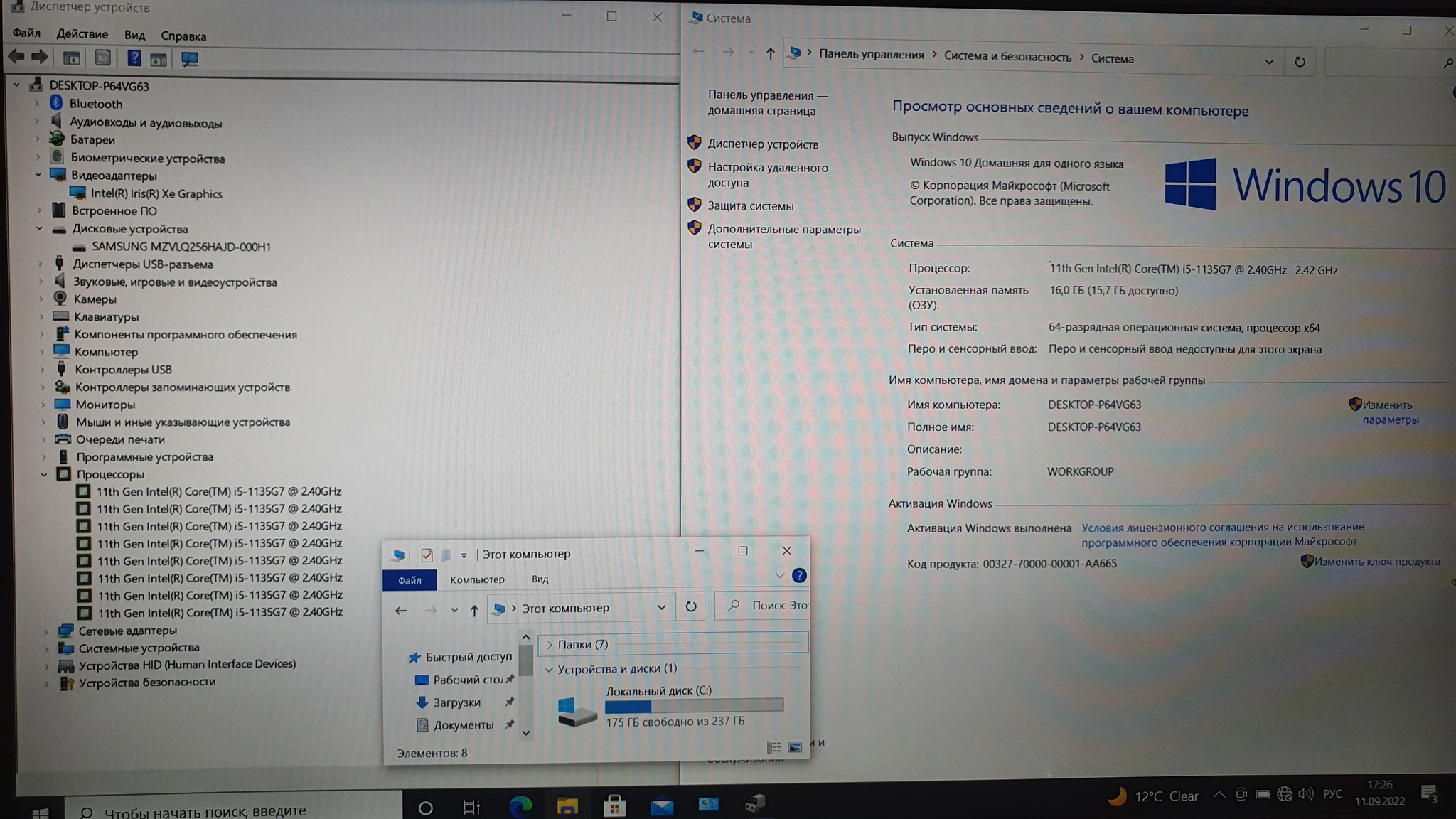The height and width of the screenshot is (819, 1456).
Task: Expand the Клавиатуры node
Action: click(41, 316)
